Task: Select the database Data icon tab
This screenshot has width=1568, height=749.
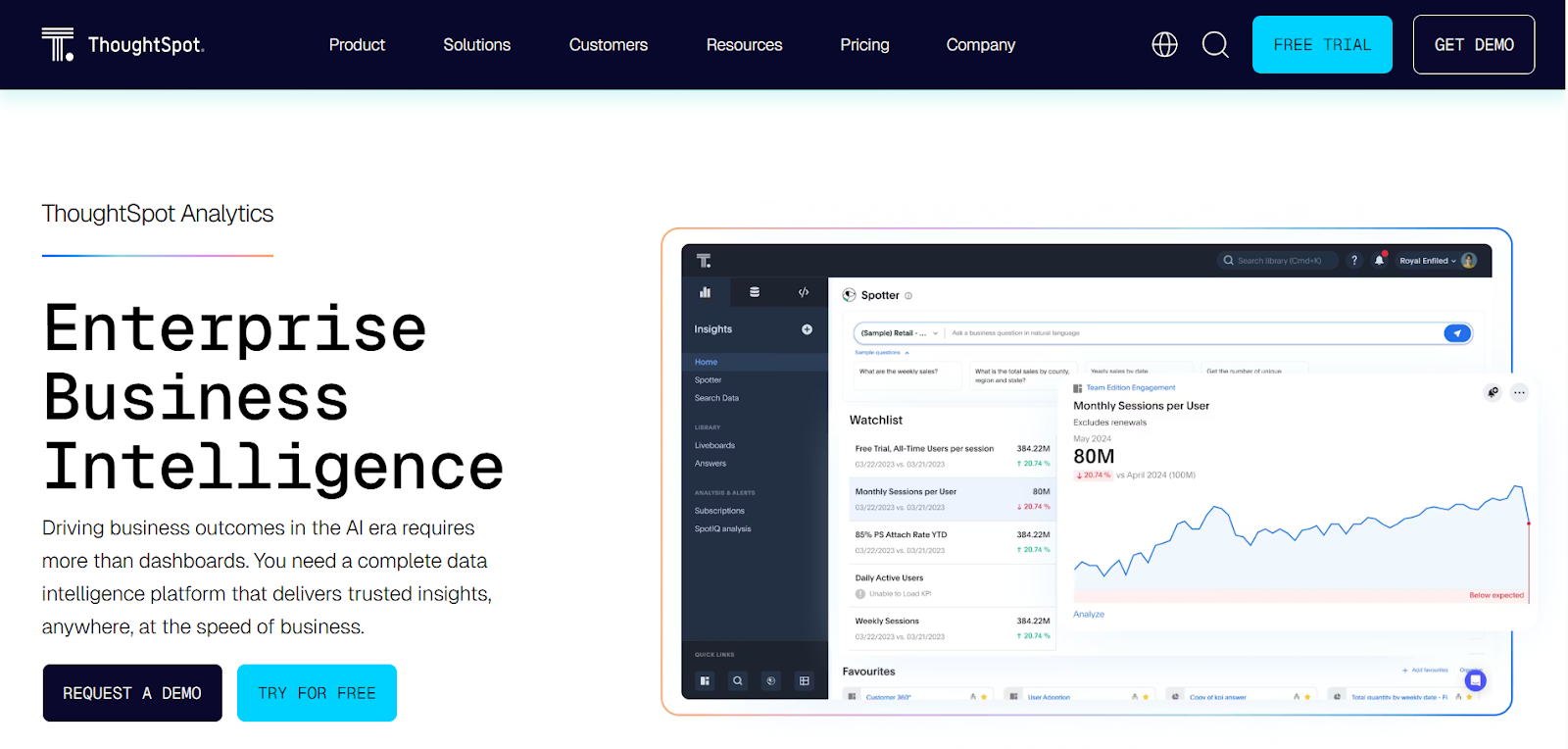Action: (755, 292)
